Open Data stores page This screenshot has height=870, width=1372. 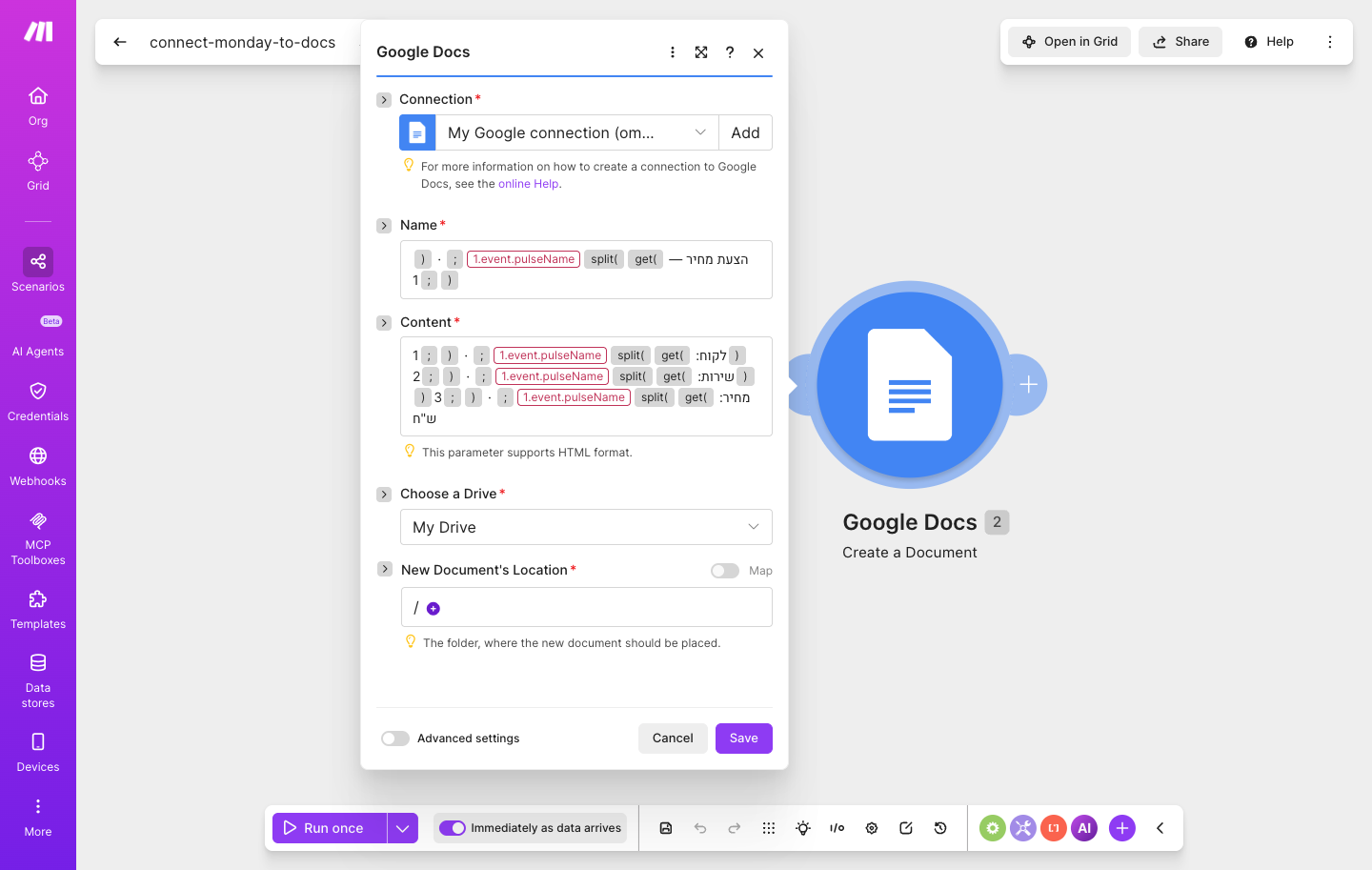pyautogui.click(x=38, y=680)
